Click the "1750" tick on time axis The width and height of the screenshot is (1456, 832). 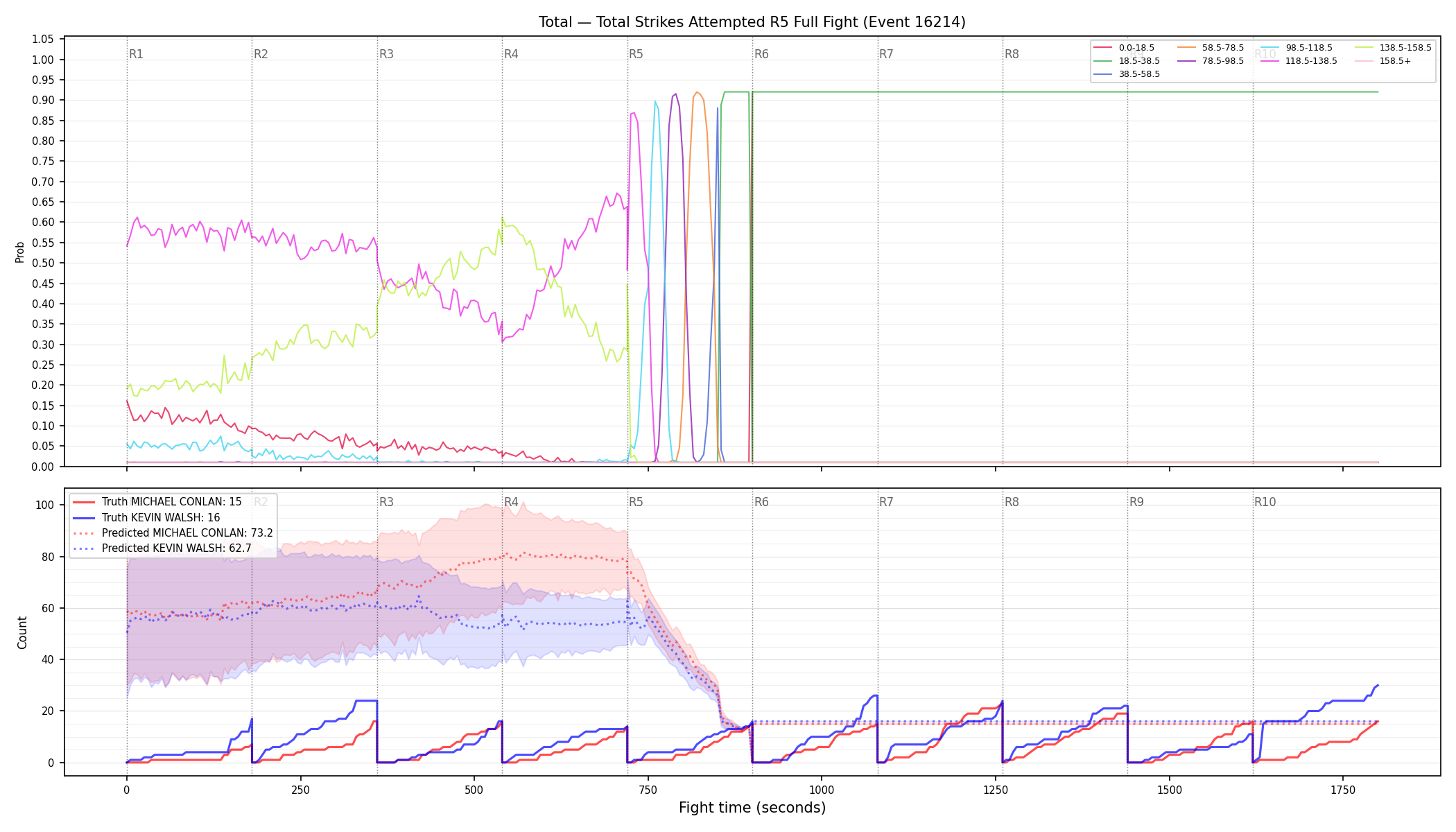pyautogui.click(x=1343, y=790)
